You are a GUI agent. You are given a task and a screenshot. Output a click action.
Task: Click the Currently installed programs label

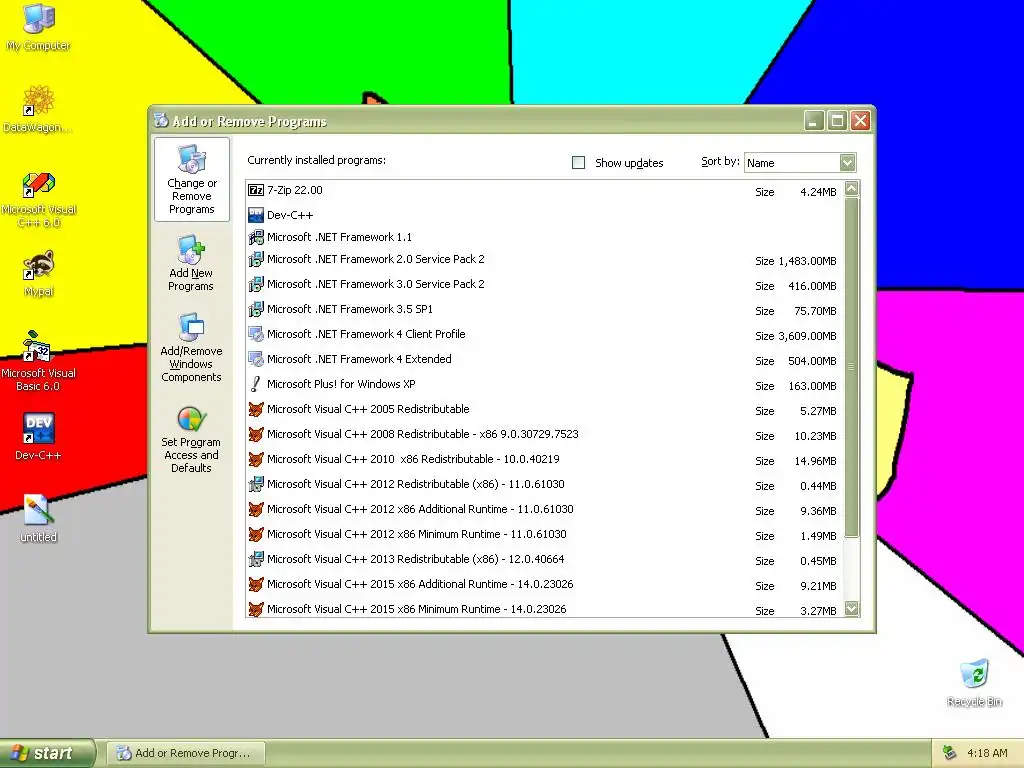click(317, 160)
